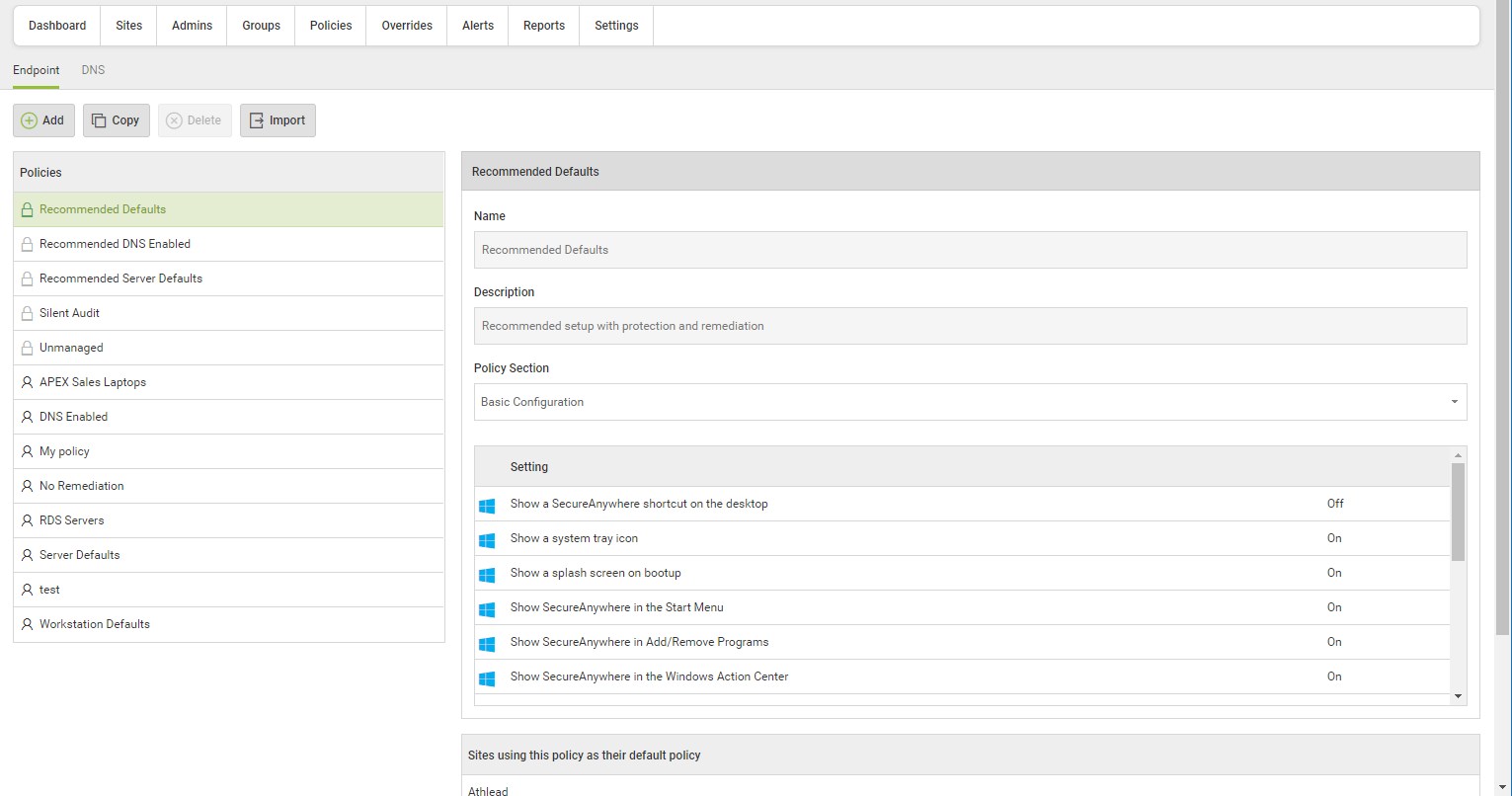Click the user icon beside Workstation Defaults
Screen dimensions: 1512x796
28,624
